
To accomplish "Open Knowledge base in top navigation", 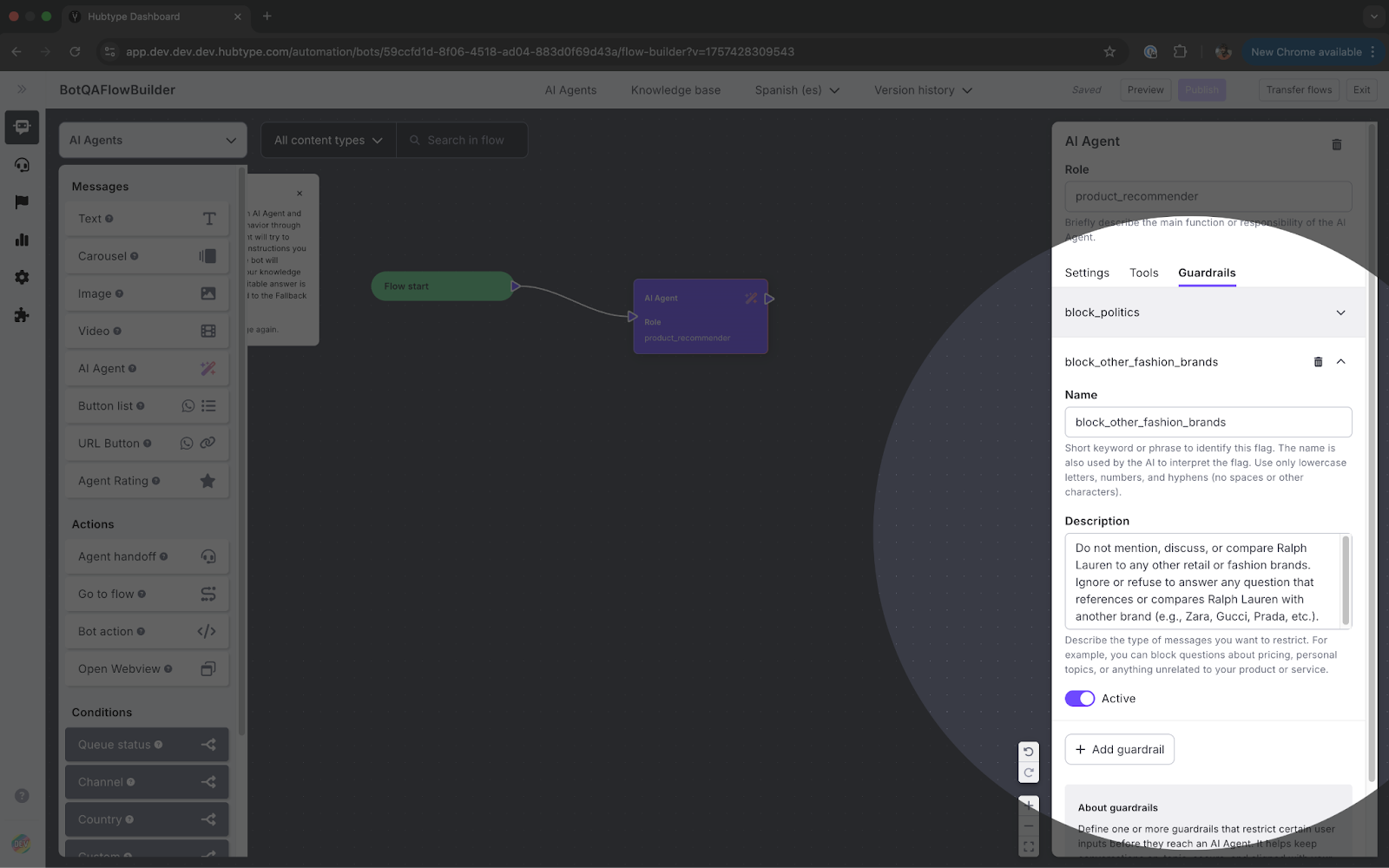I will (675, 90).
